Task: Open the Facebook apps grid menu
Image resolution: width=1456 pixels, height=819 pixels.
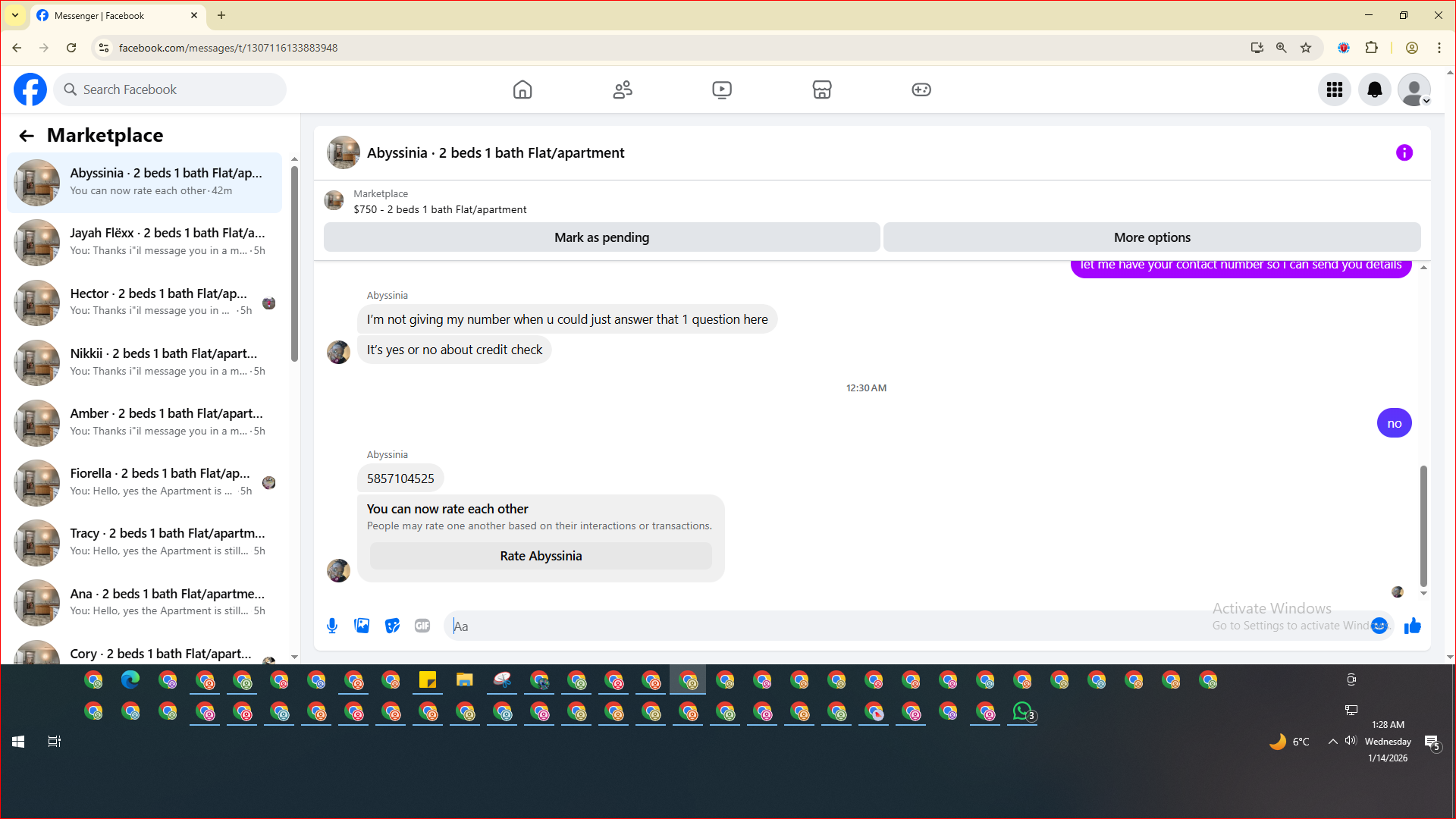Action: click(1335, 89)
